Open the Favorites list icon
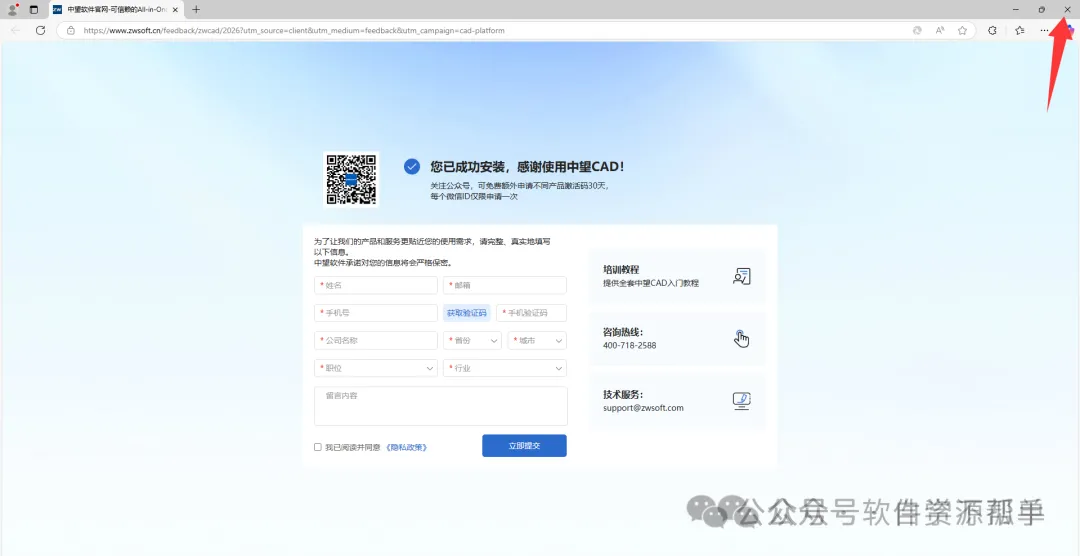 [x=1019, y=30]
